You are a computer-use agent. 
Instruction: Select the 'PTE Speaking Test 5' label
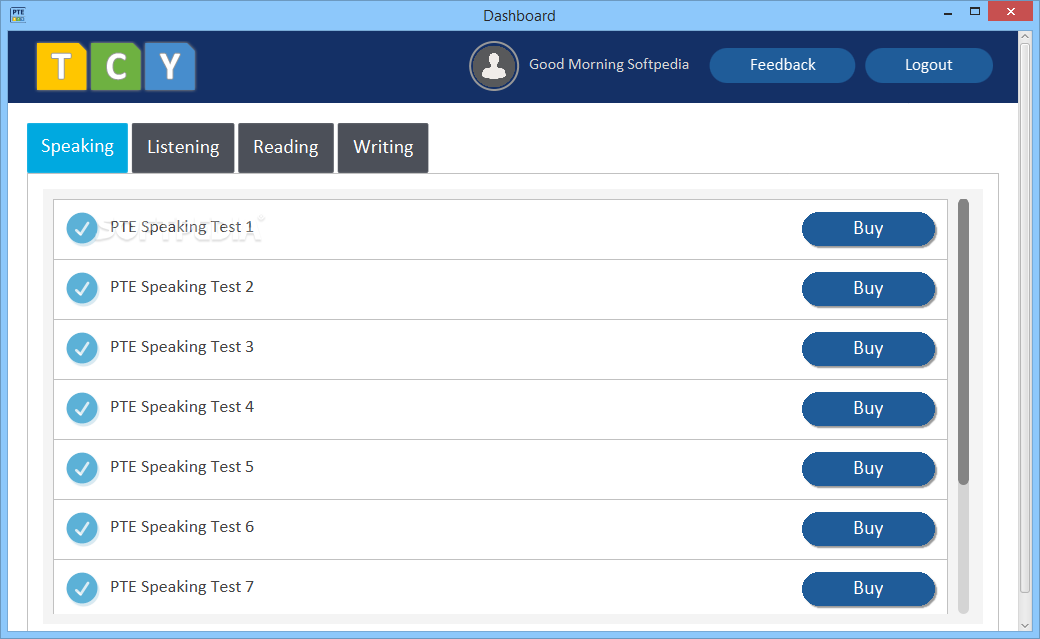tap(182, 467)
